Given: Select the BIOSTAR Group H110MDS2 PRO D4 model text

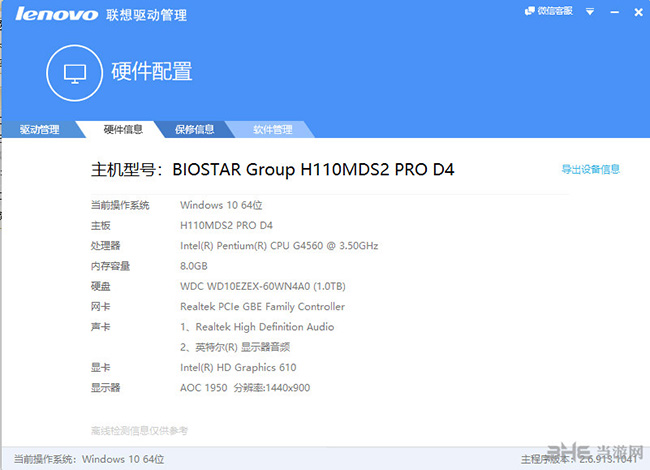Looking at the screenshot, I should point(313,170).
